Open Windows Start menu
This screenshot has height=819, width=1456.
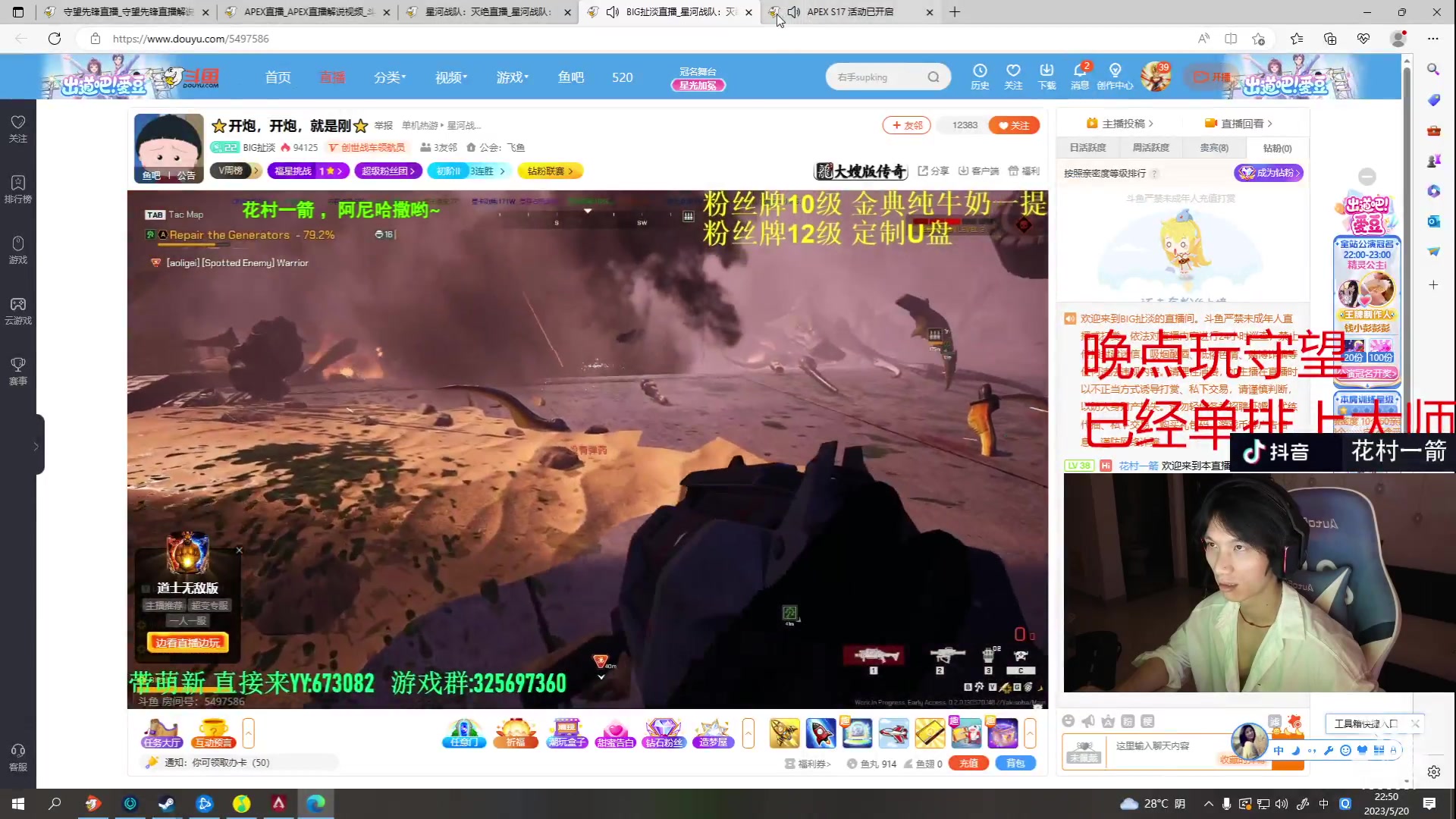(x=18, y=803)
